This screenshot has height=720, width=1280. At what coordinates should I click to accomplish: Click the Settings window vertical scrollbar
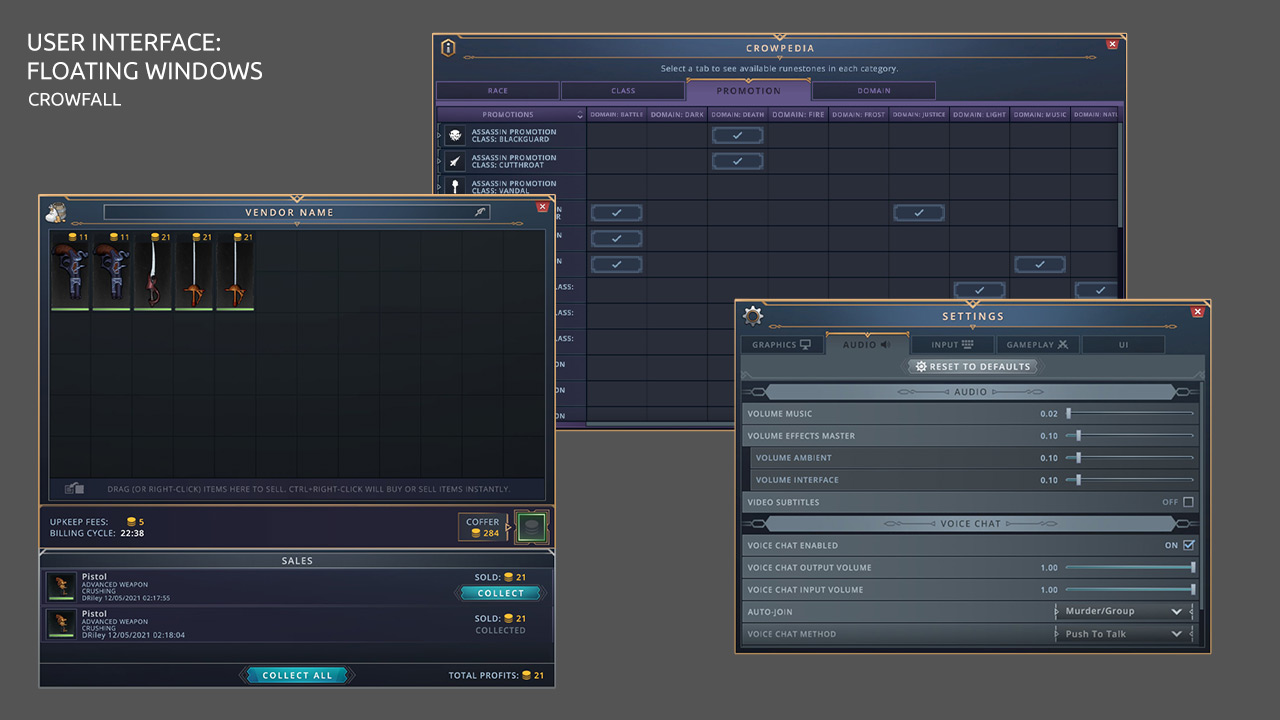pyautogui.click(x=1202, y=495)
